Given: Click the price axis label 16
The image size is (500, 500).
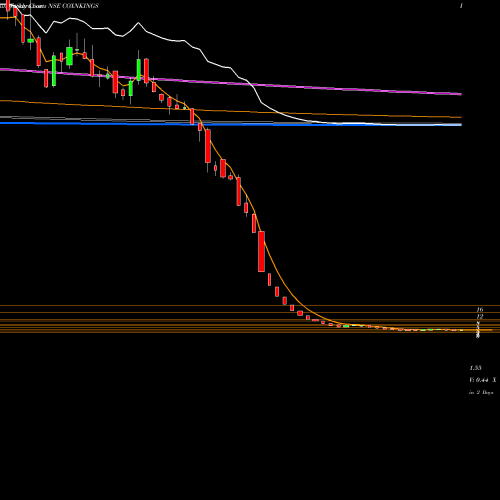Looking at the screenshot, I should [x=480, y=310].
